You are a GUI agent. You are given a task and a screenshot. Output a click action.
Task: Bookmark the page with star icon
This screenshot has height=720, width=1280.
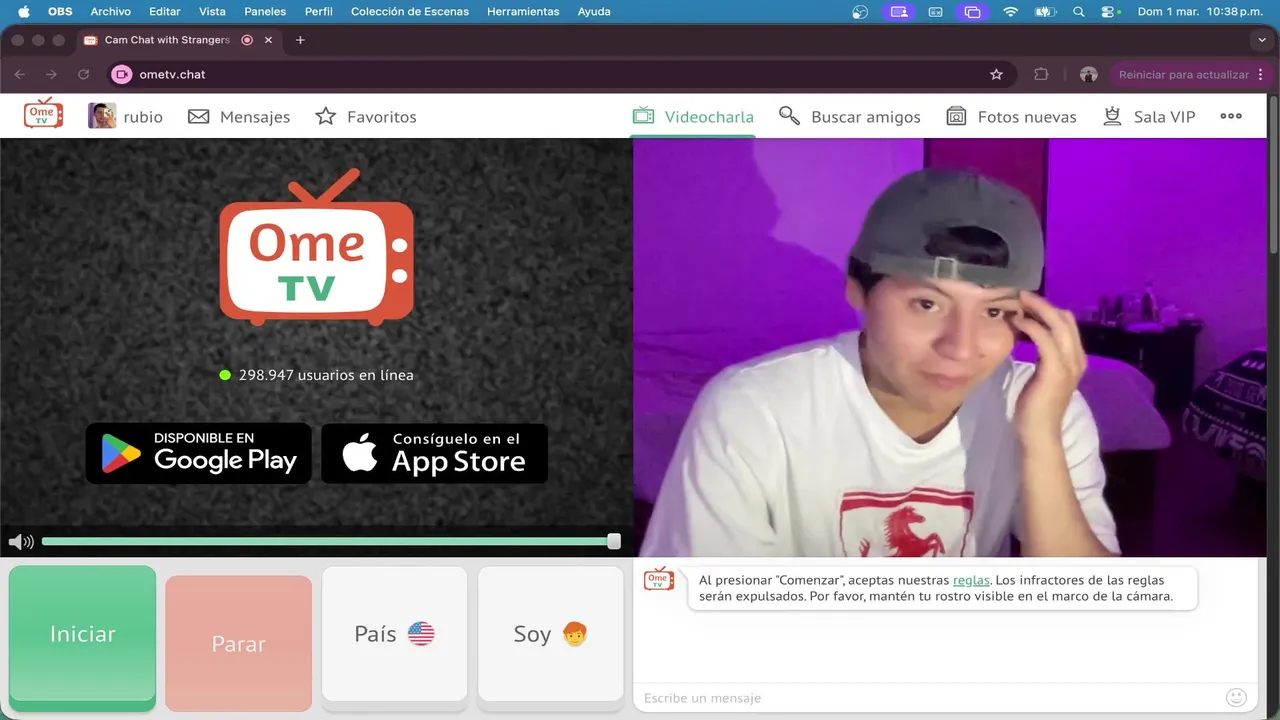pos(996,74)
